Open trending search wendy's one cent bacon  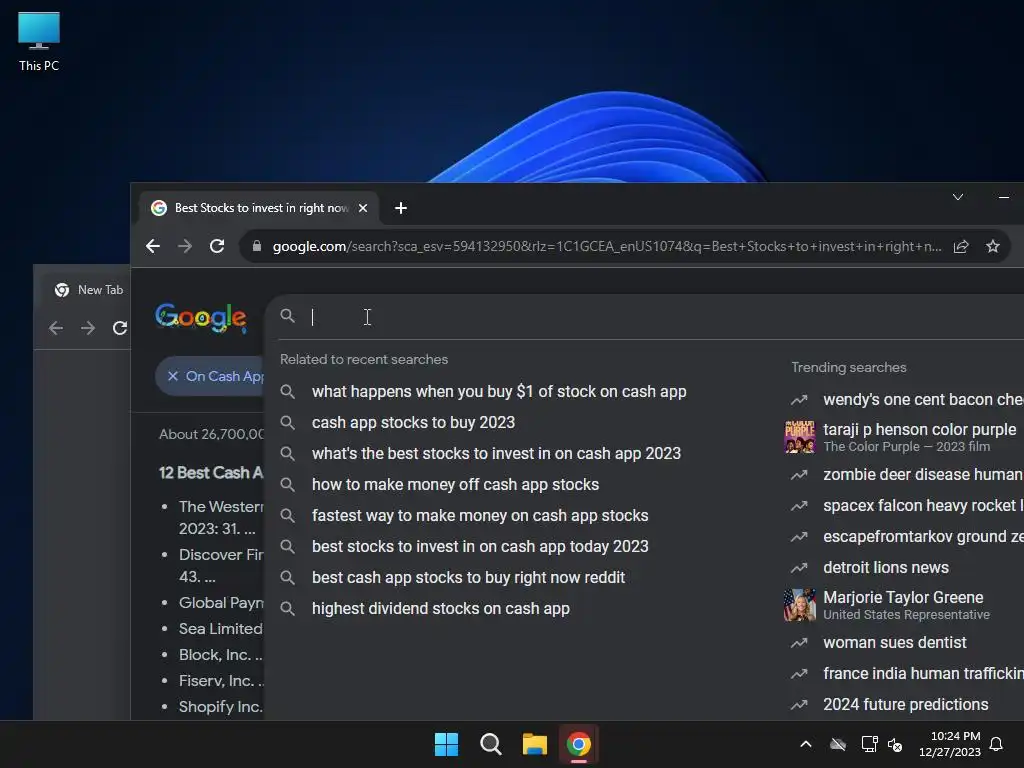tap(922, 399)
